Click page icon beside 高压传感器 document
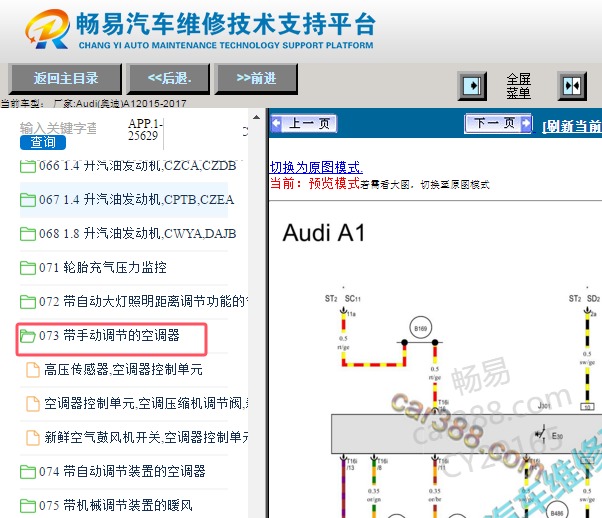The image size is (602, 518). pyautogui.click(x=33, y=370)
